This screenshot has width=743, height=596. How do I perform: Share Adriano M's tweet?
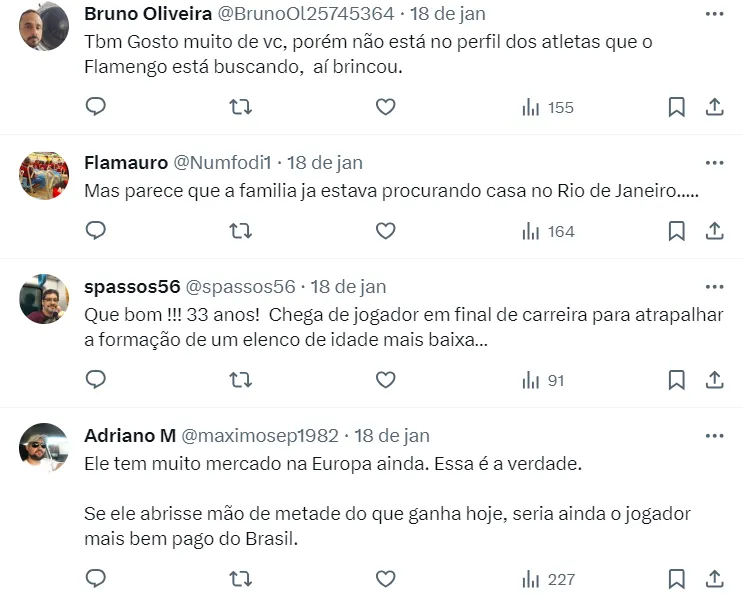[715, 578]
